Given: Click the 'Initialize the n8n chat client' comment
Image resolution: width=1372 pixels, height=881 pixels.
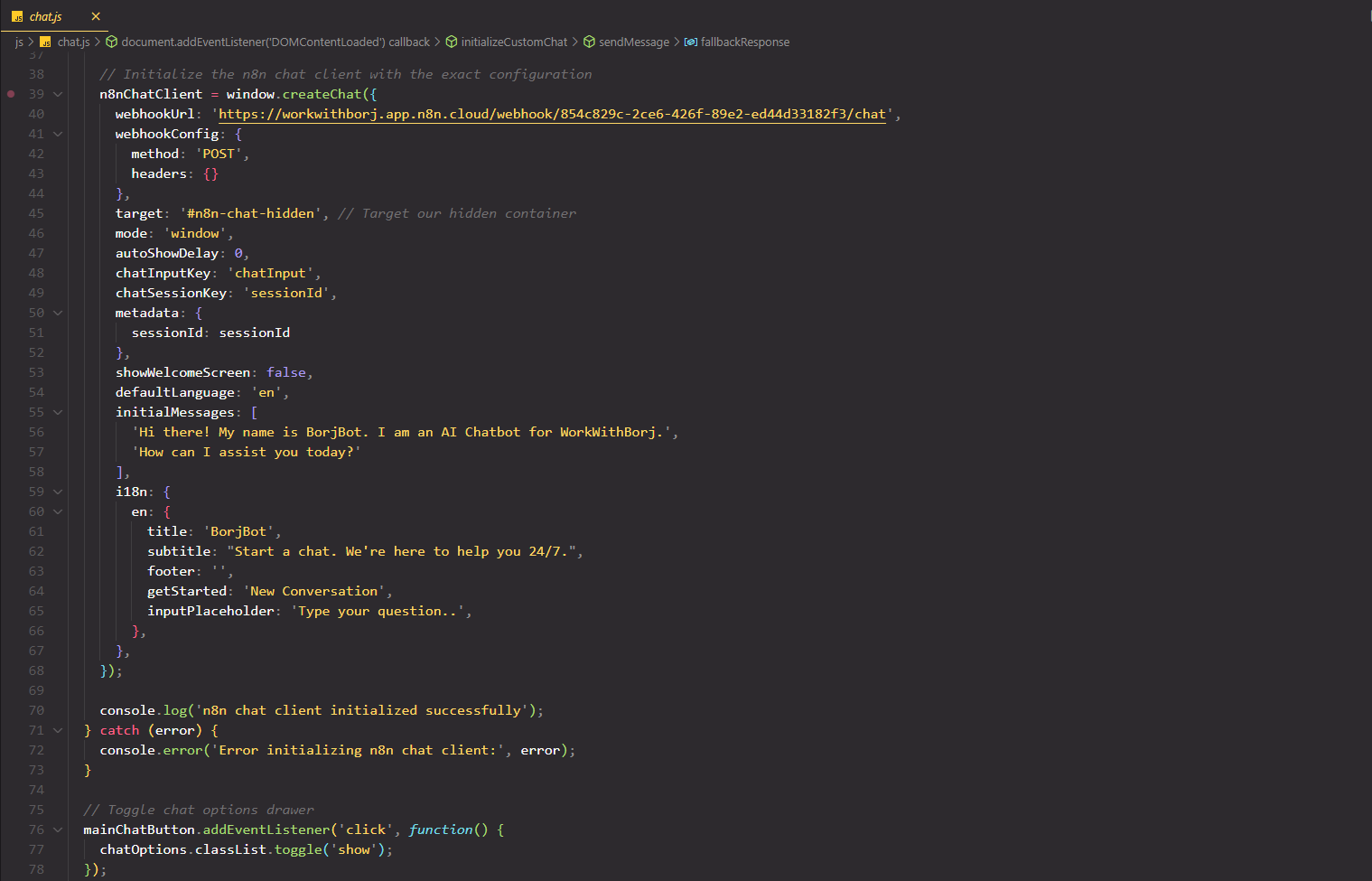Looking at the screenshot, I should tap(346, 74).
